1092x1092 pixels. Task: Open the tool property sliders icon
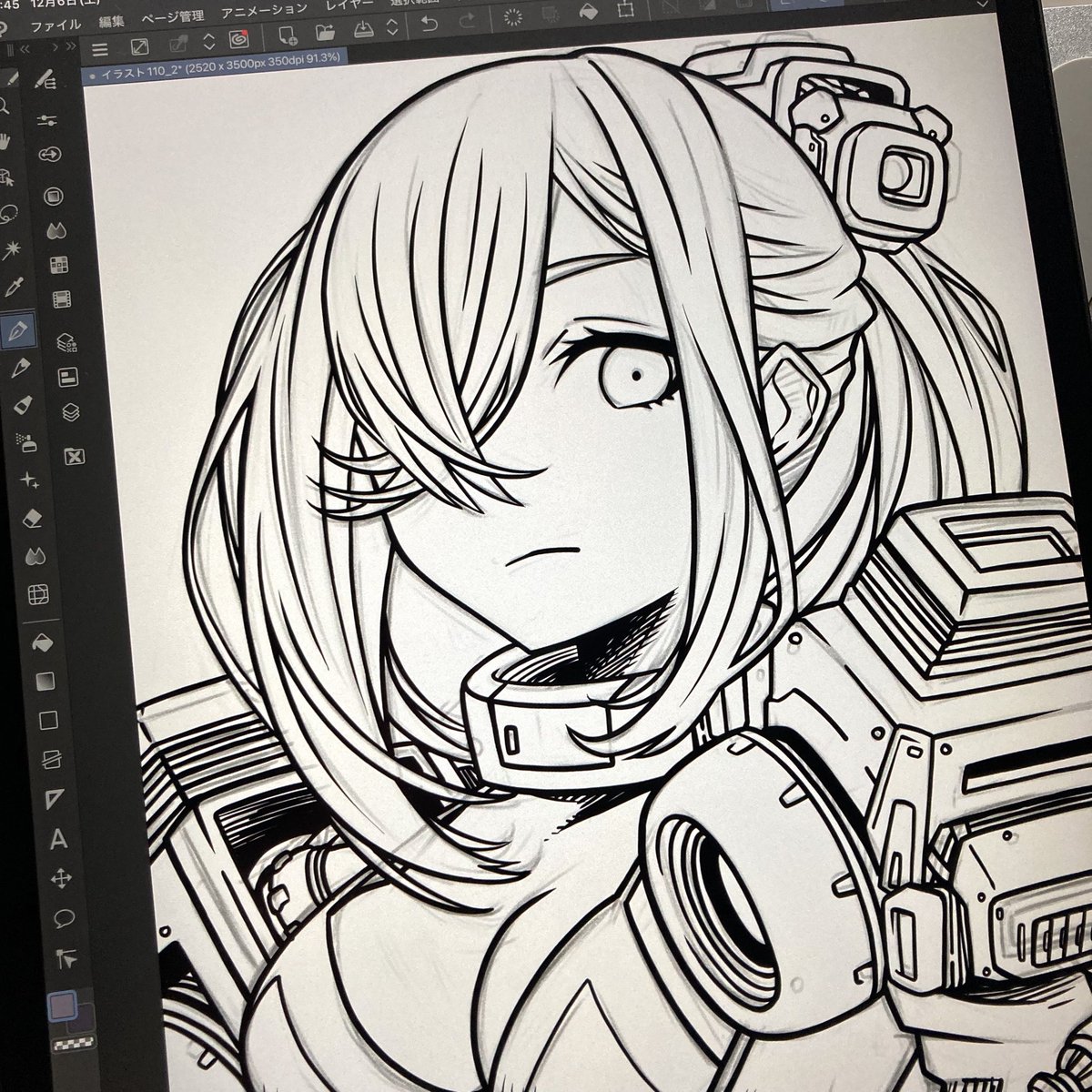48,120
